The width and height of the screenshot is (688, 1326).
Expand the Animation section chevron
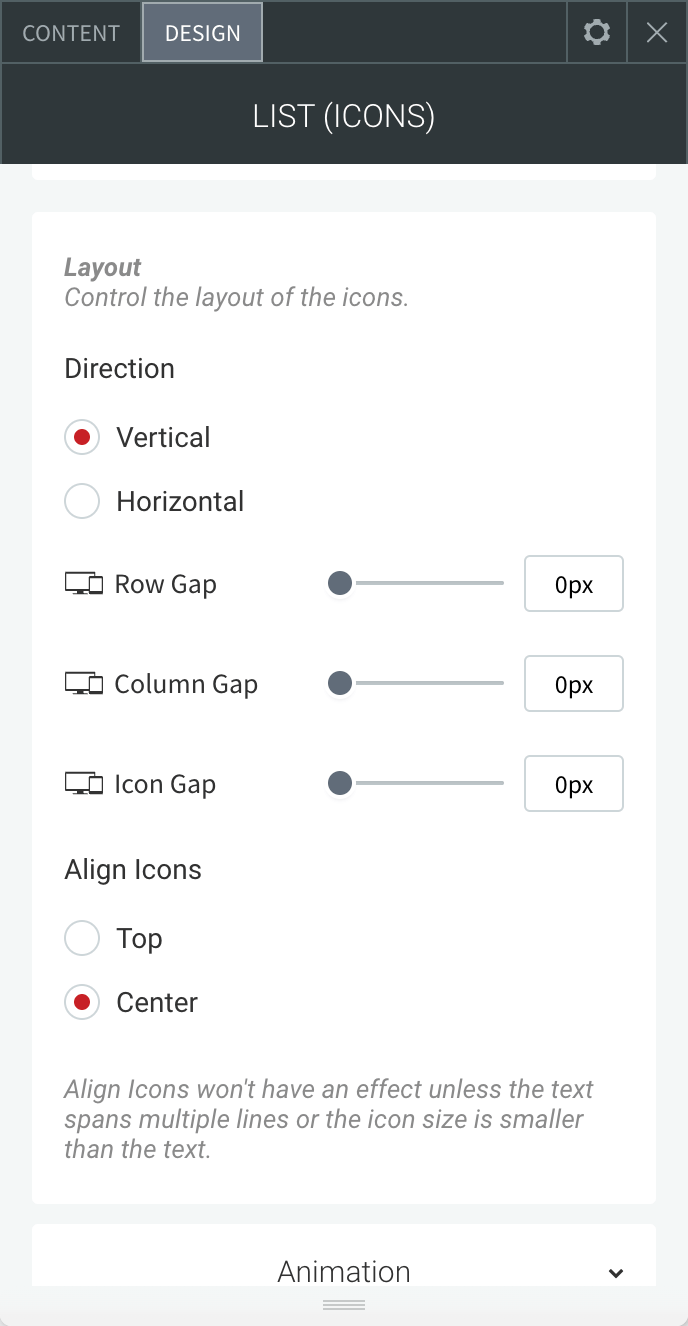(x=616, y=1273)
